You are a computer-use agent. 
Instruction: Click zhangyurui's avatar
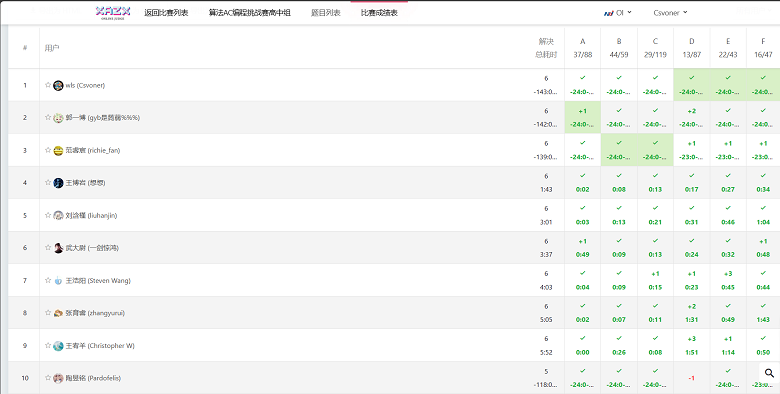pos(58,313)
